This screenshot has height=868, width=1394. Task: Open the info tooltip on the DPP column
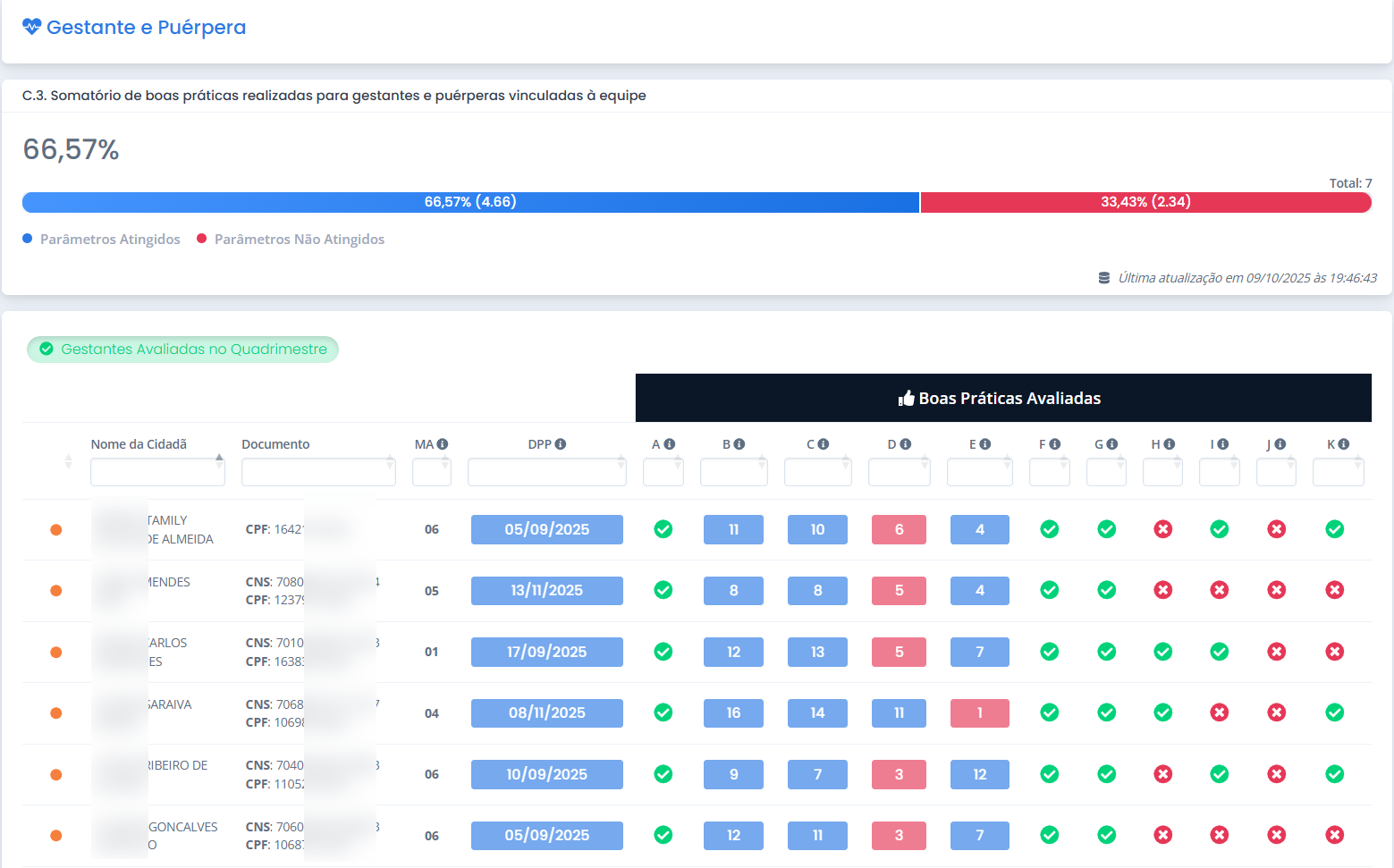click(561, 443)
